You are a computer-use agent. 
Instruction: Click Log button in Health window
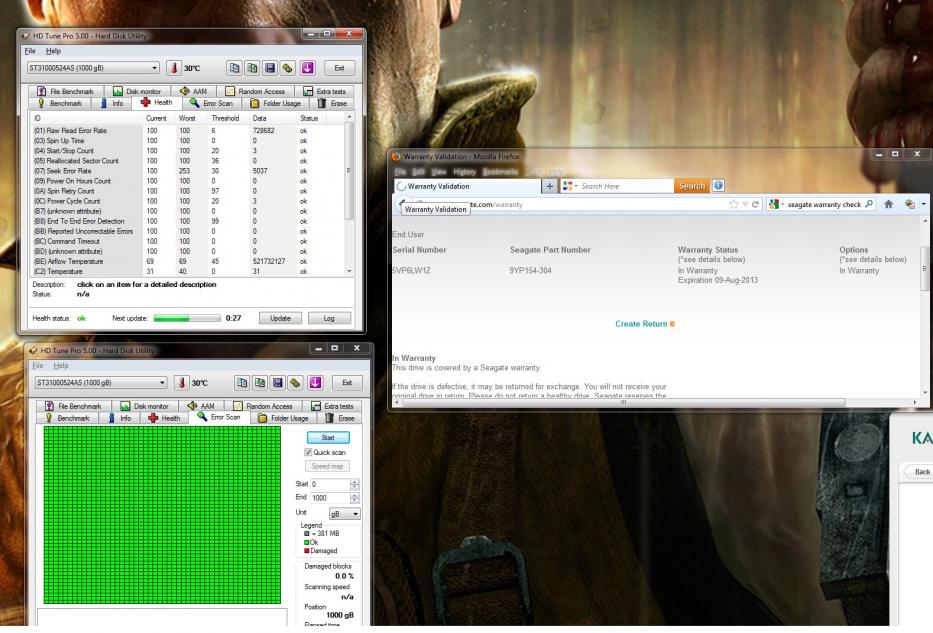(x=329, y=318)
